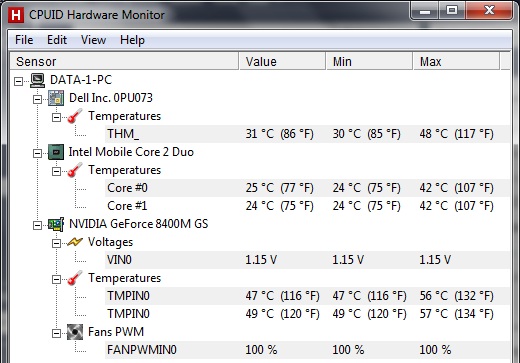This screenshot has width=520, height=363.
Task: Click the TMPIN0 max 57 °C (134 °F)
Action: click(x=457, y=314)
